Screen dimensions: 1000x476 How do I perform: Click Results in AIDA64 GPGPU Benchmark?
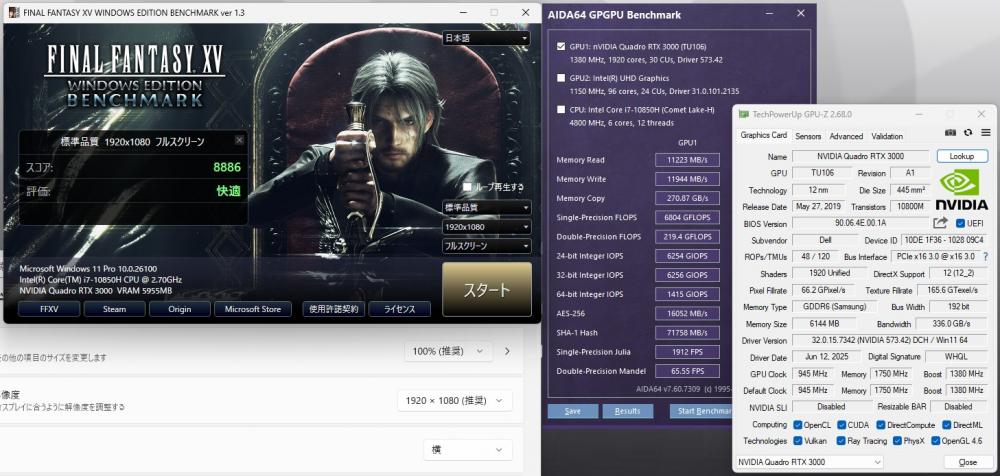pyautogui.click(x=628, y=411)
